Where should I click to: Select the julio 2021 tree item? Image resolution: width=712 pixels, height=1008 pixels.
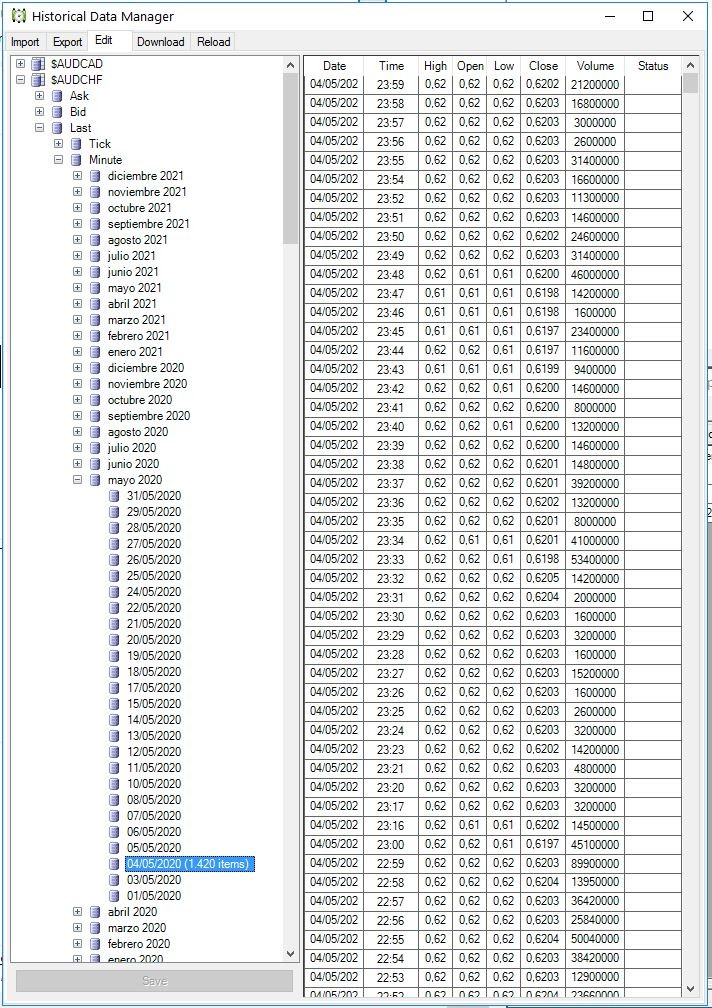(x=132, y=256)
